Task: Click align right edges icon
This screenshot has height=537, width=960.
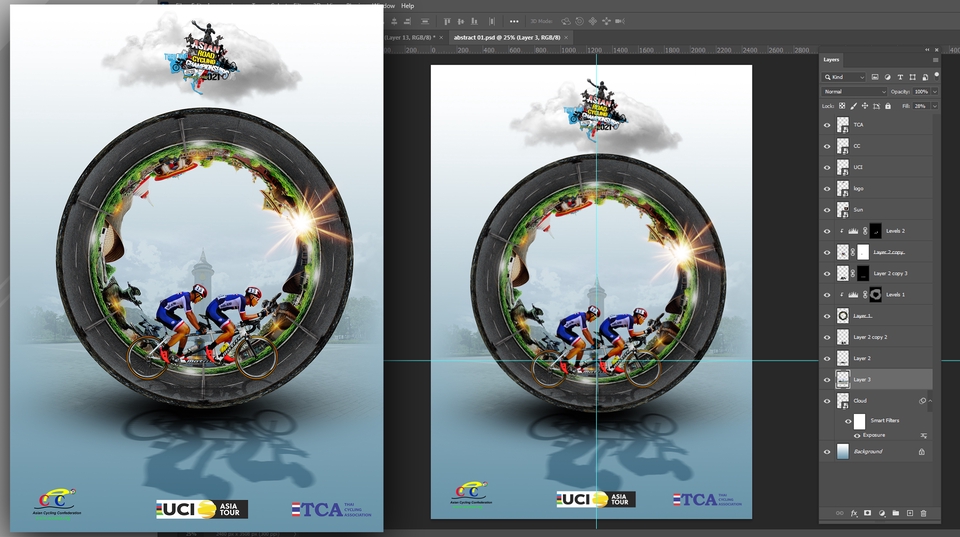Action: [x=407, y=21]
